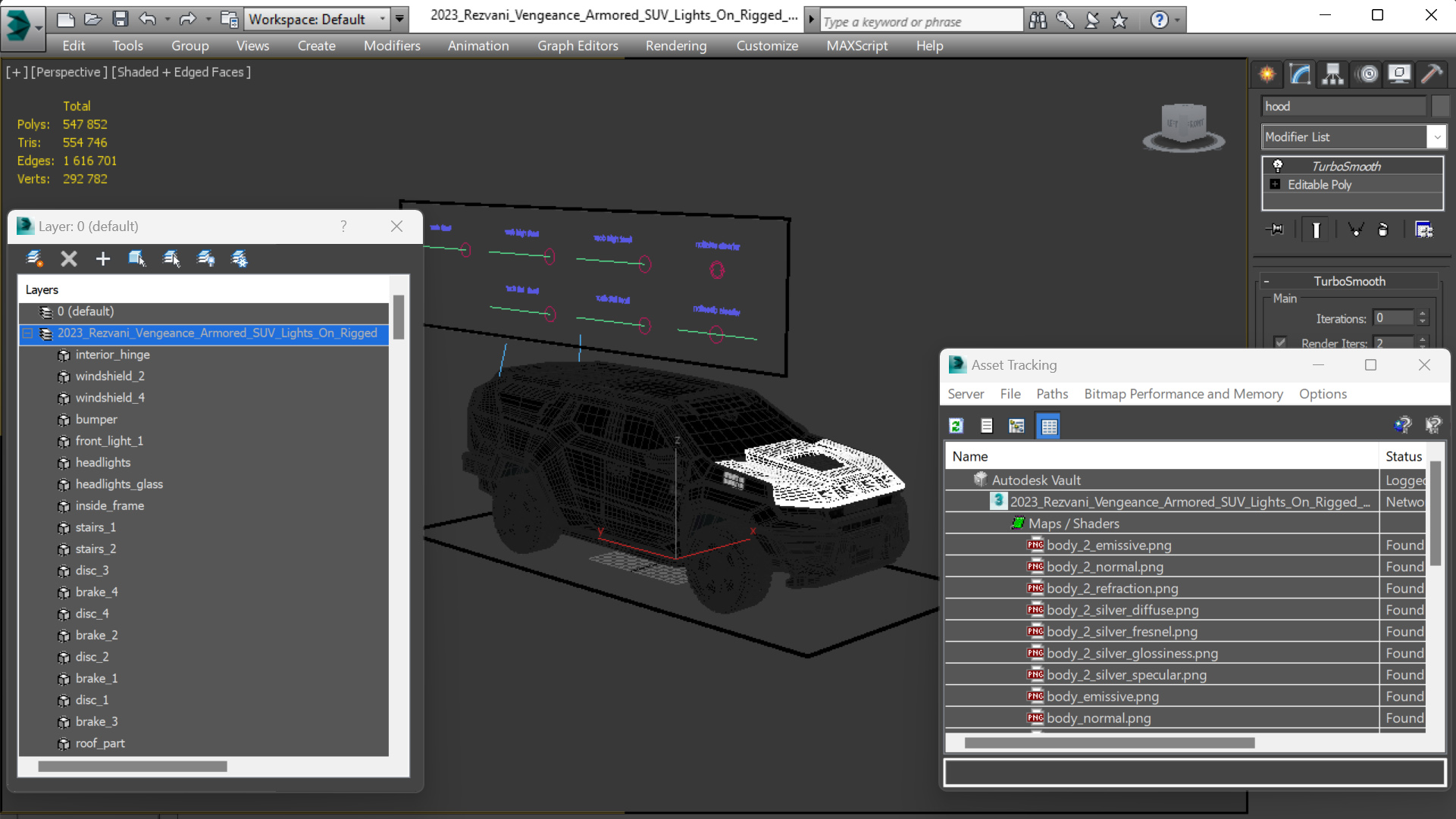The image size is (1456, 819).
Task: Click the keyword search input field
Action: point(922,21)
